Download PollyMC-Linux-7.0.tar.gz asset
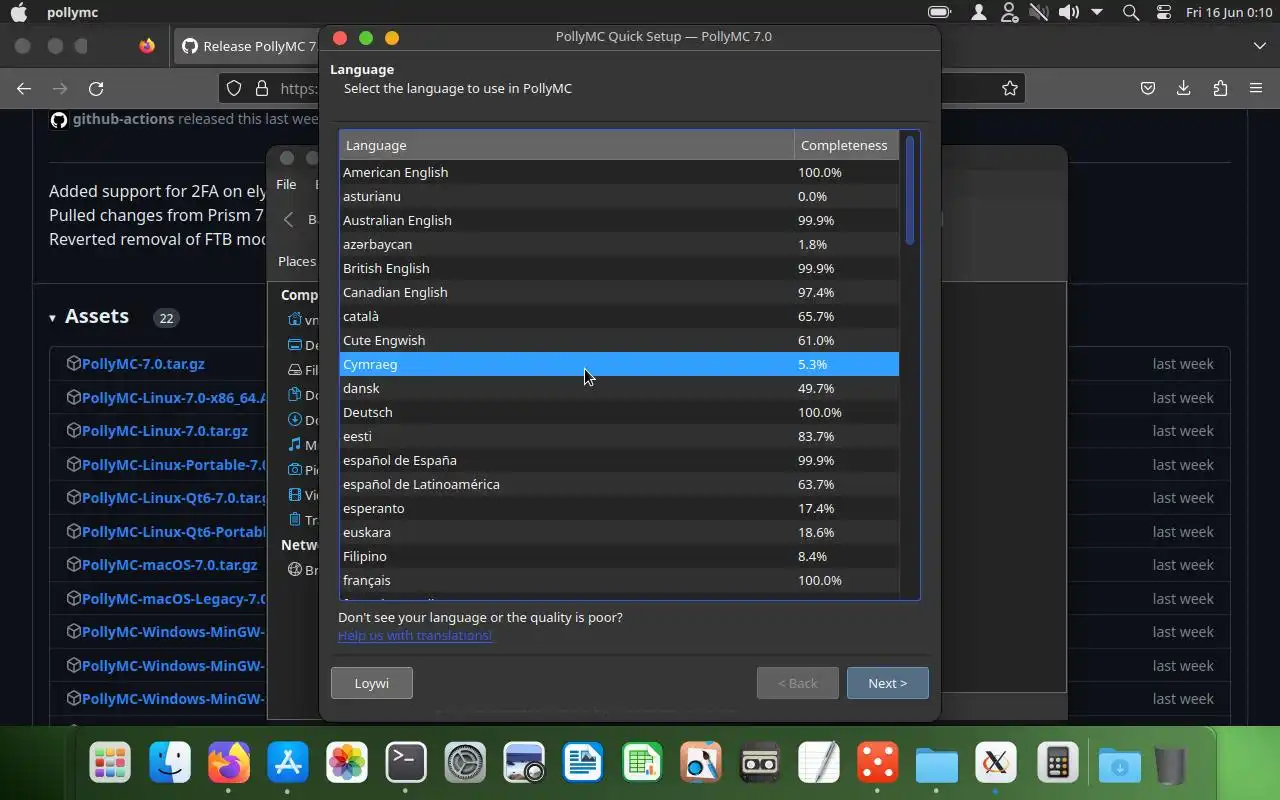The image size is (1280, 800). click(165, 431)
